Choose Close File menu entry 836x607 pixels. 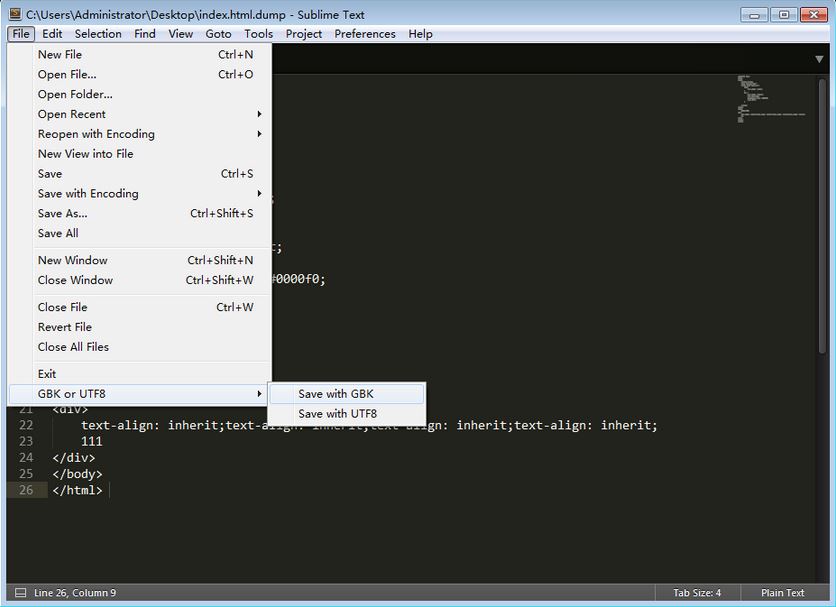pos(140,307)
